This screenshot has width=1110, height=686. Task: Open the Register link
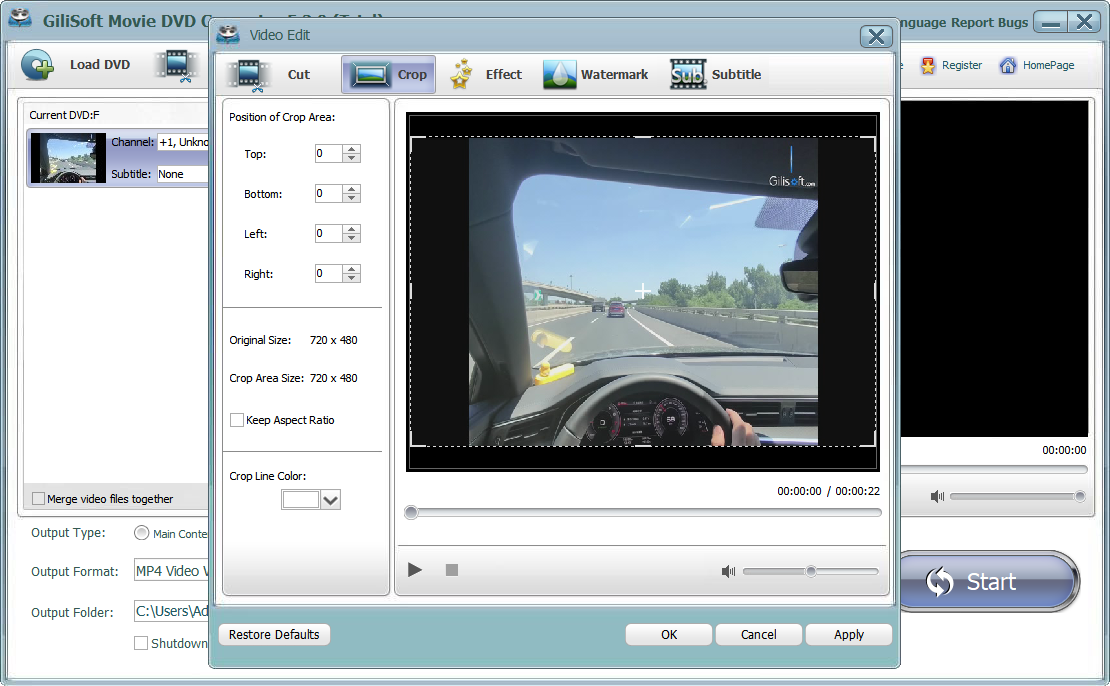pyautogui.click(x=961, y=65)
